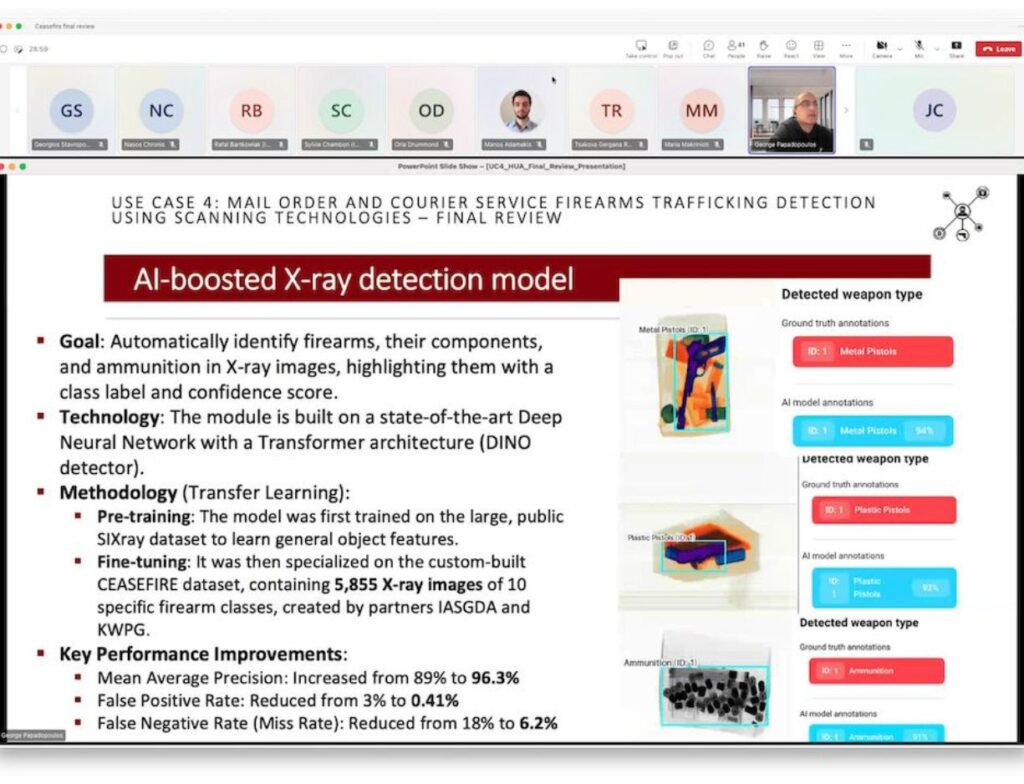Click the red Leave button
This screenshot has height=784, width=1024.
coord(998,48)
